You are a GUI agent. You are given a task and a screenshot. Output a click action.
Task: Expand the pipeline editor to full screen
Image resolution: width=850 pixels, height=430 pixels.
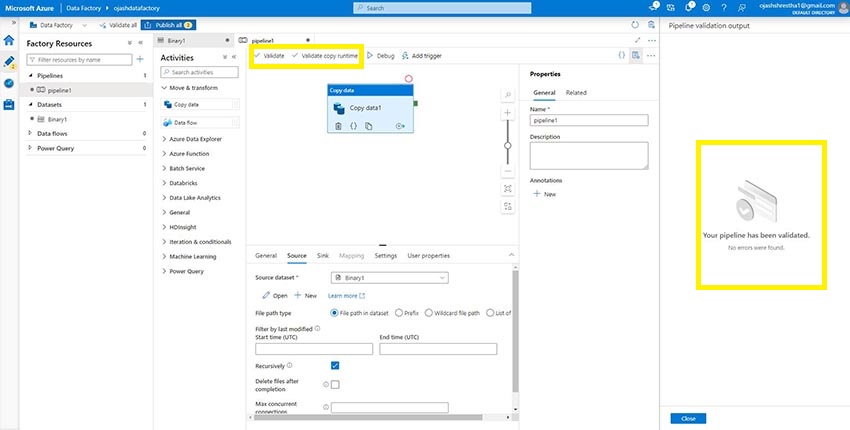(638, 40)
